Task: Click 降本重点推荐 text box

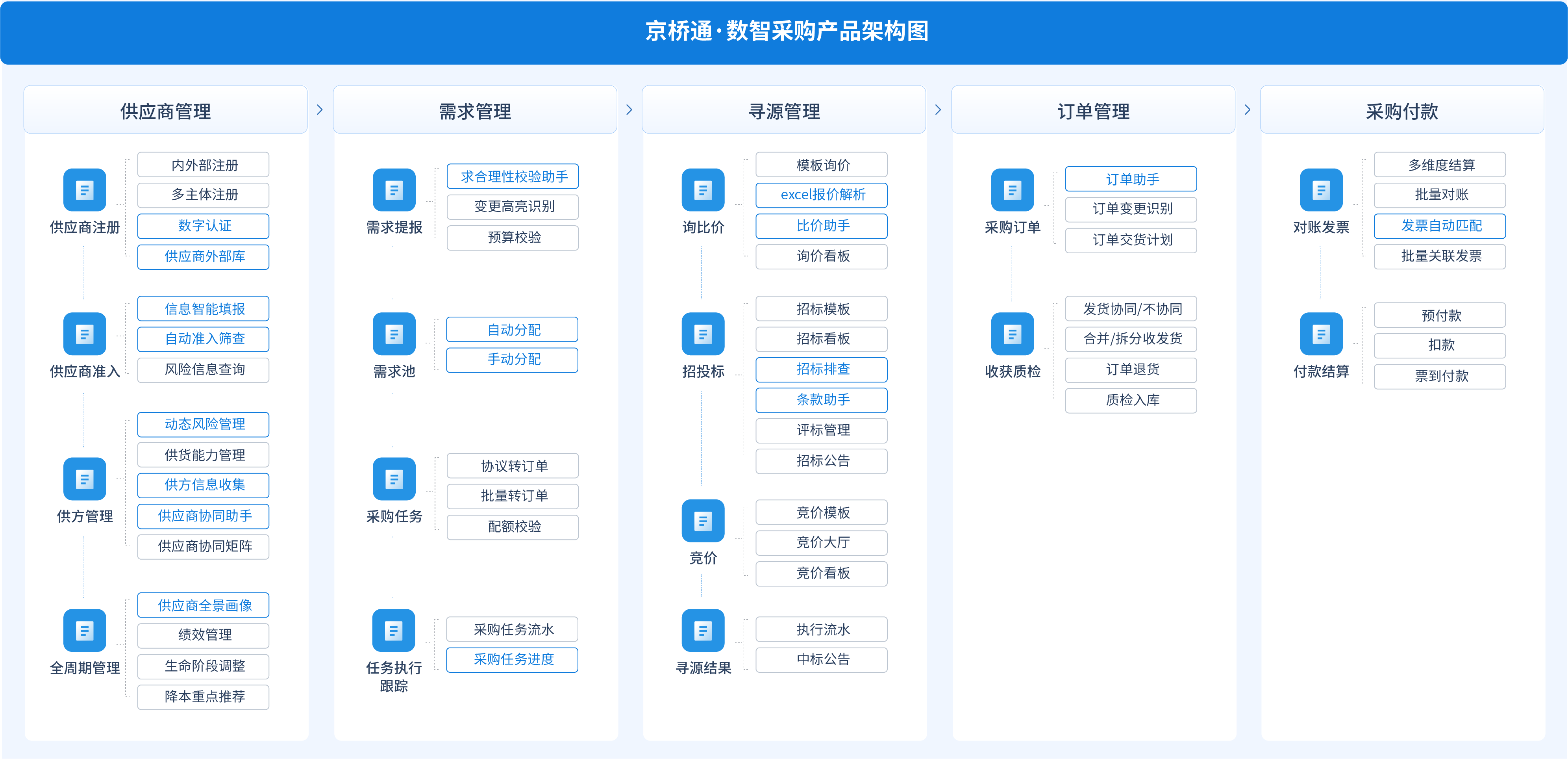Action: [203, 697]
